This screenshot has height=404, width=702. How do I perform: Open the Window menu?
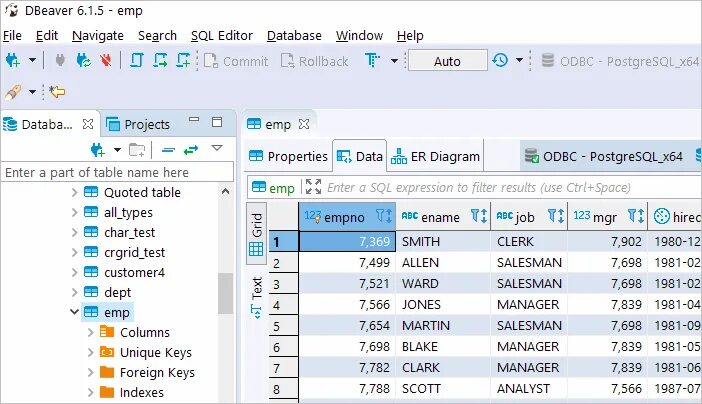tap(360, 35)
